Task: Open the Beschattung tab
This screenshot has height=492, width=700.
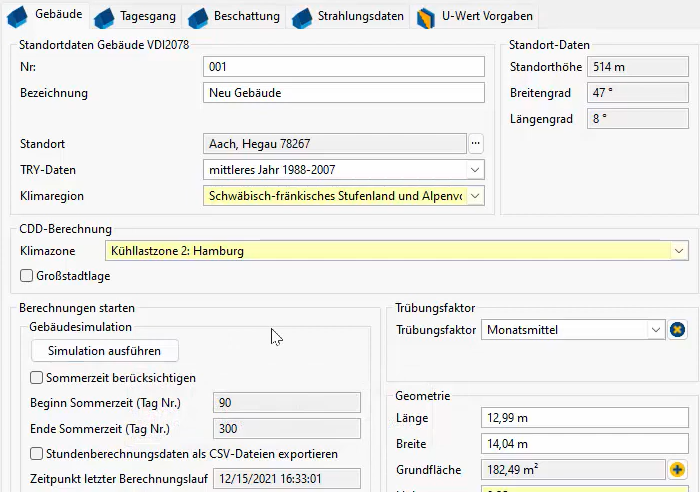Action: click(x=235, y=17)
